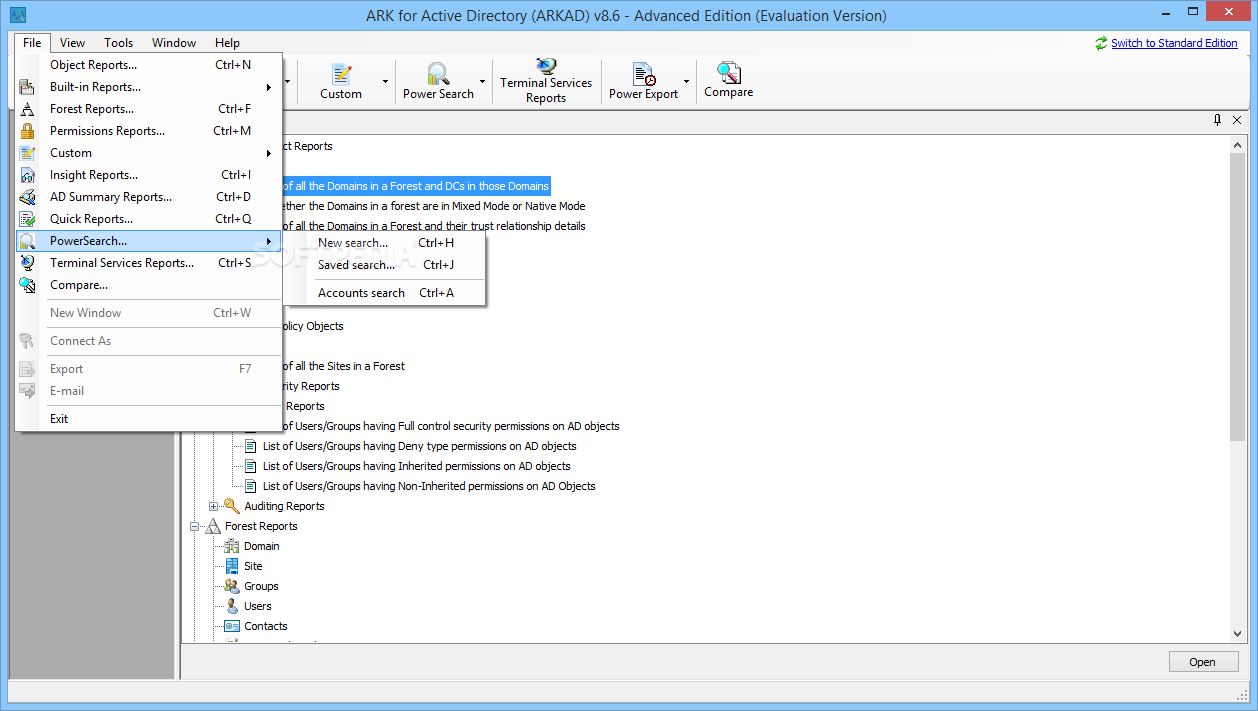Select Quick Reports... menu entry
The width and height of the screenshot is (1258, 711).
point(149,219)
